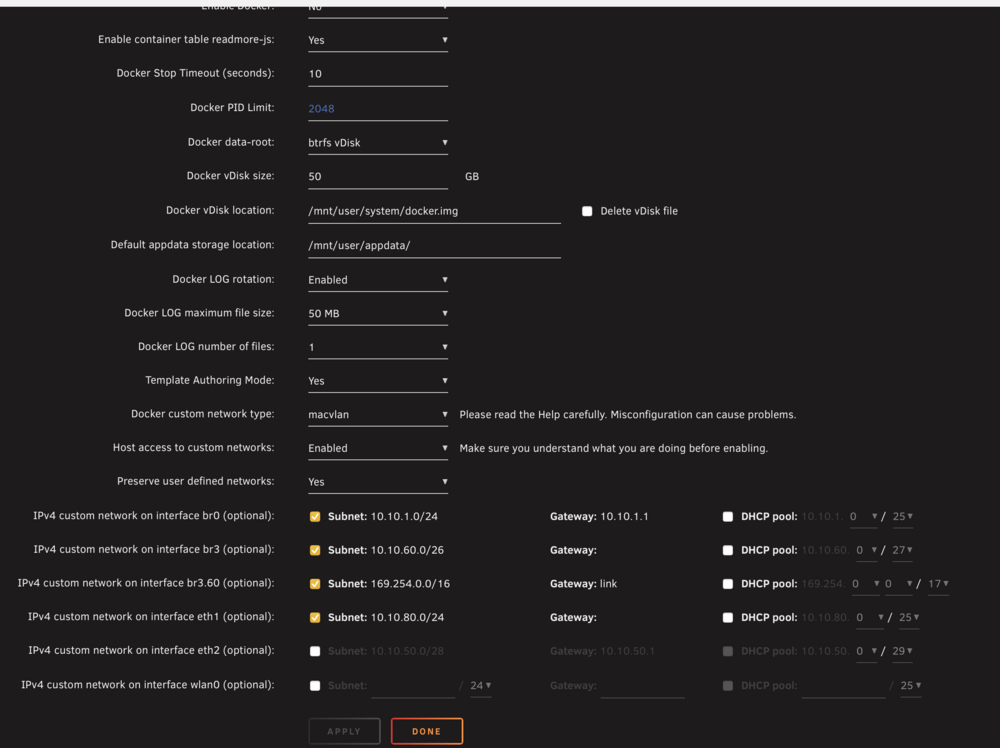Focus the Docker PID Limit field

(x=378, y=108)
